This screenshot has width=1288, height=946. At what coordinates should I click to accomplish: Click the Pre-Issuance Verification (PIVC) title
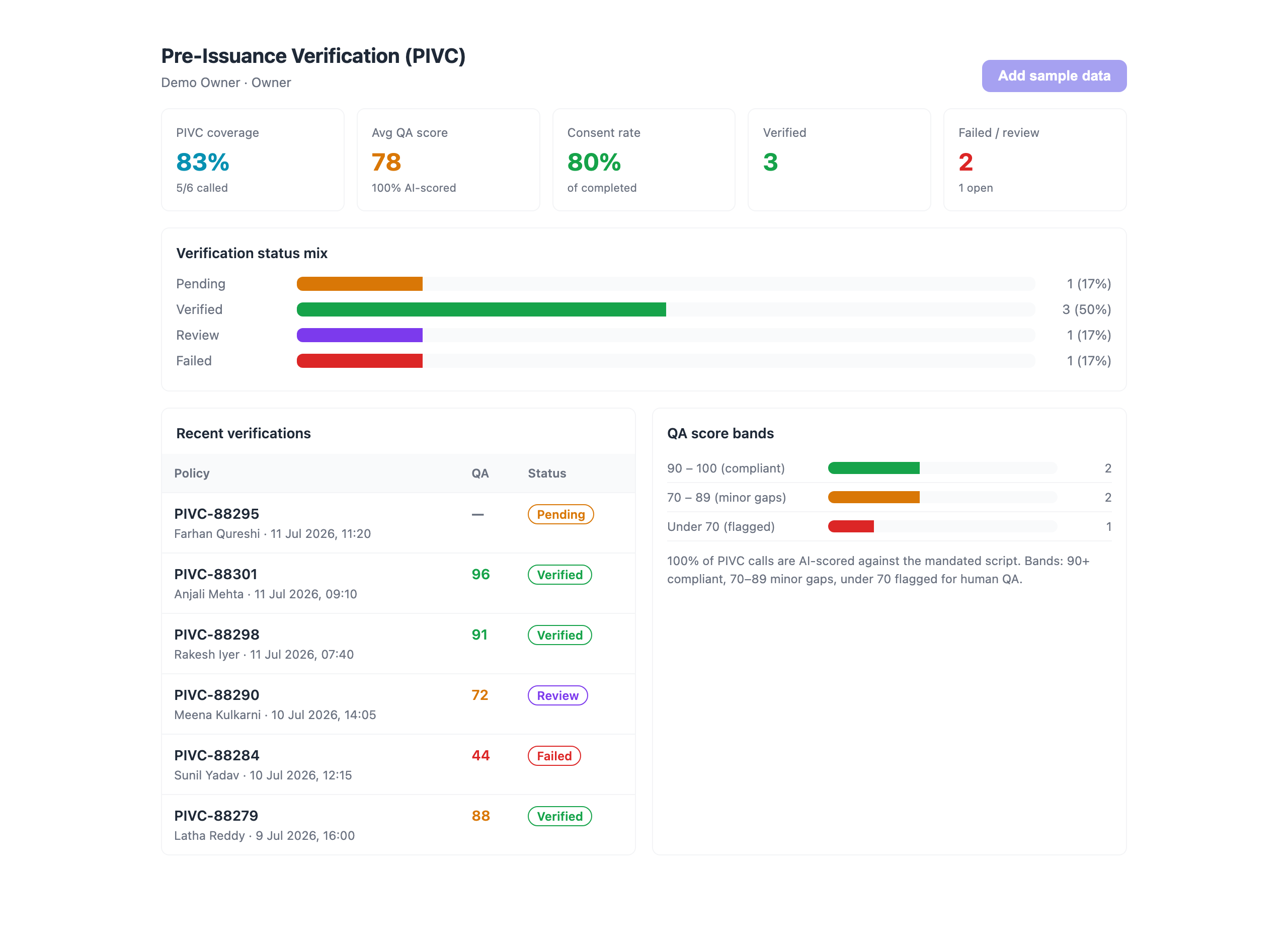click(313, 55)
